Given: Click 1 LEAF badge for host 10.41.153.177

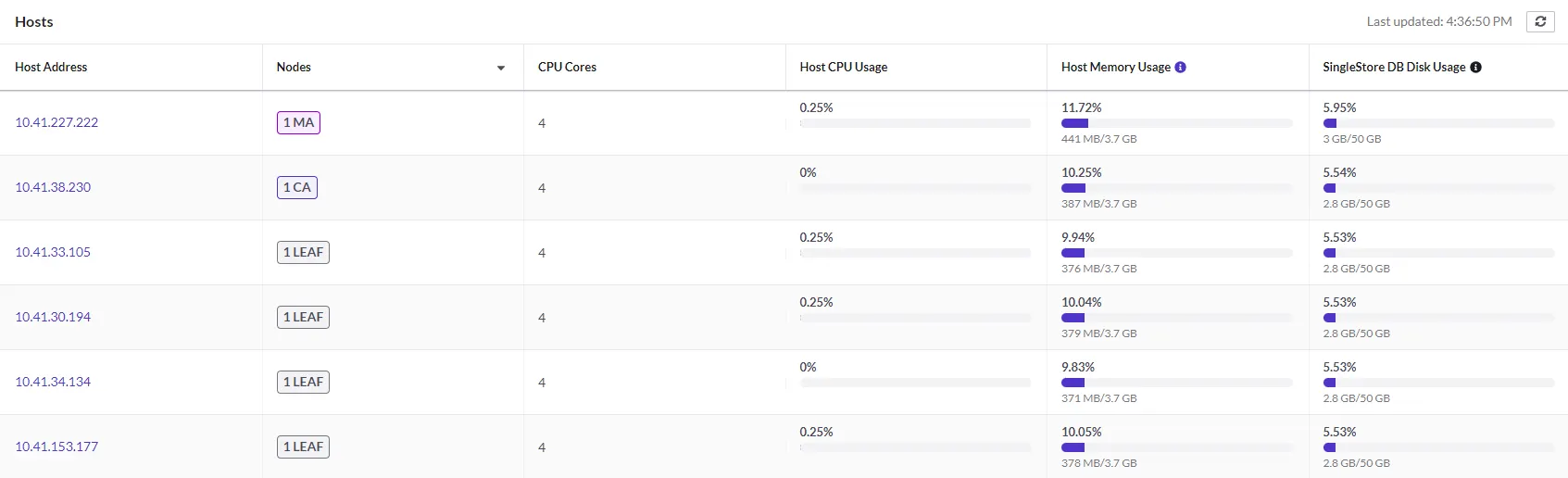Looking at the screenshot, I should (303, 447).
